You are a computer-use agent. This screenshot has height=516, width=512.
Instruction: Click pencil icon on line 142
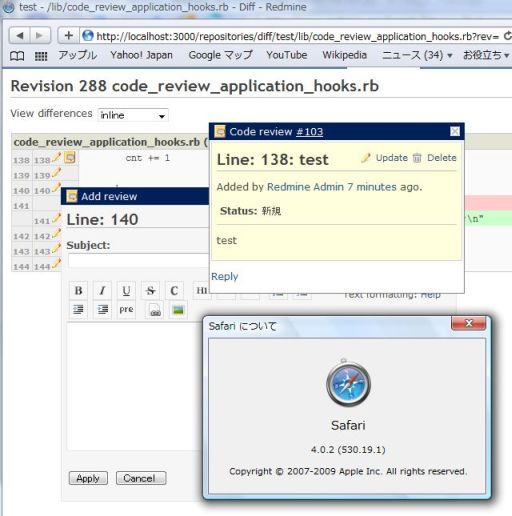tap(56, 233)
